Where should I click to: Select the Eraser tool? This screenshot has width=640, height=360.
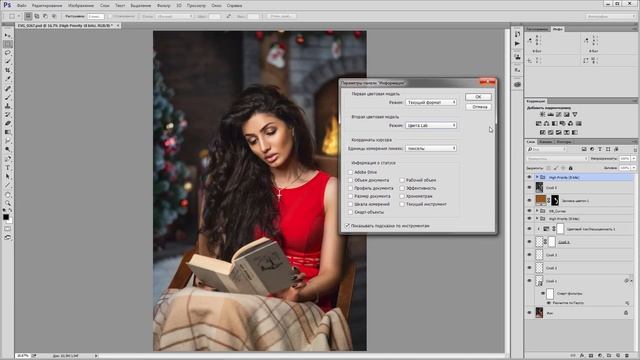[x=8, y=123]
